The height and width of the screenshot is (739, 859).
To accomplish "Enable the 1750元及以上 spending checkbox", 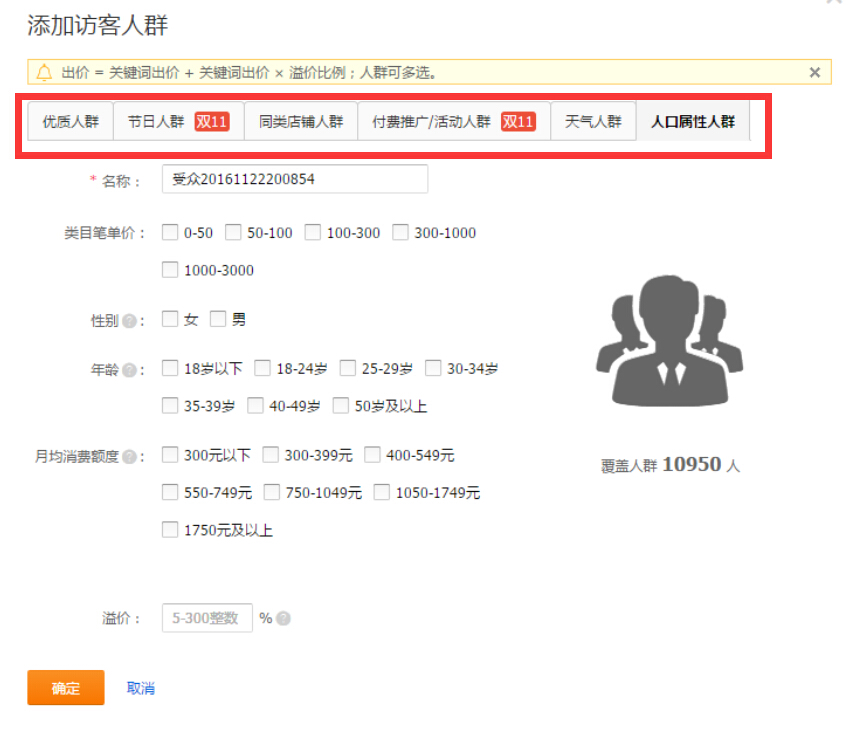I will (170, 530).
